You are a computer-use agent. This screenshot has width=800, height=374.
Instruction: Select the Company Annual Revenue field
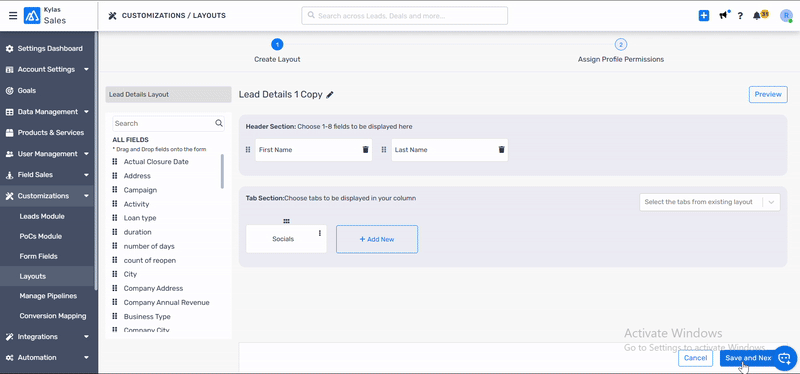click(x=166, y=303)
